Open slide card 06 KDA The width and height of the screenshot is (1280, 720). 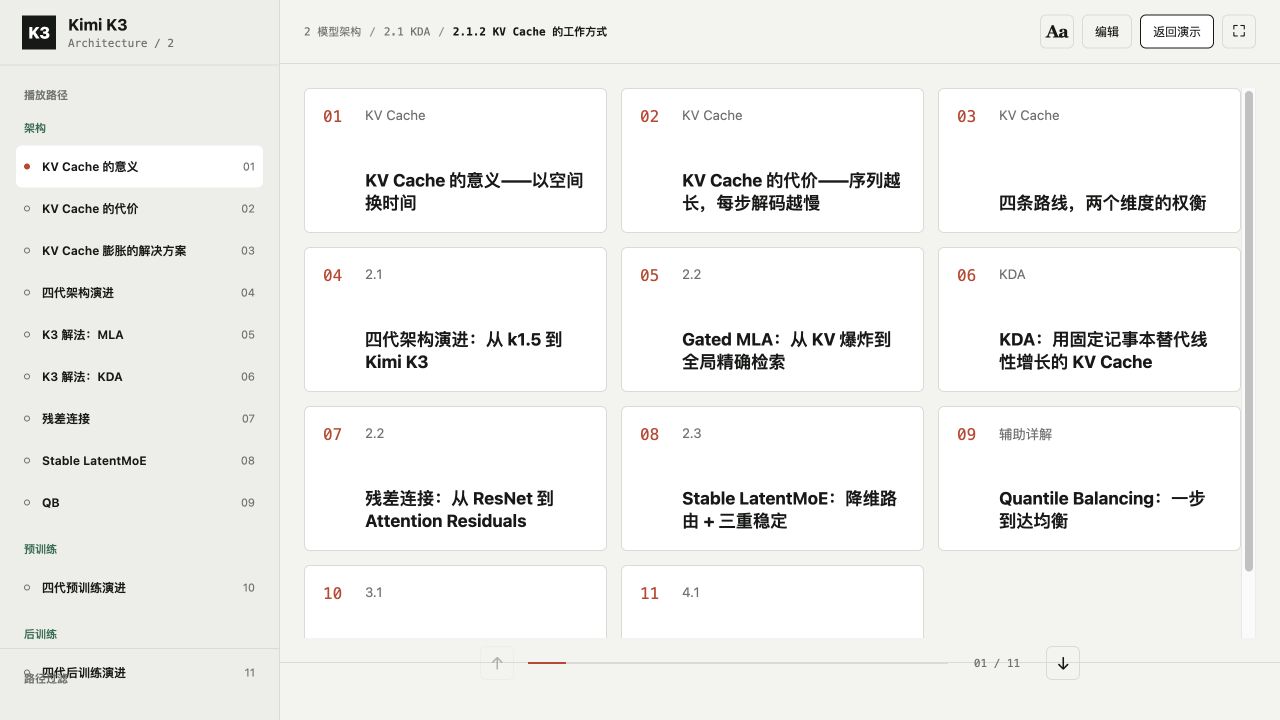1089,319
